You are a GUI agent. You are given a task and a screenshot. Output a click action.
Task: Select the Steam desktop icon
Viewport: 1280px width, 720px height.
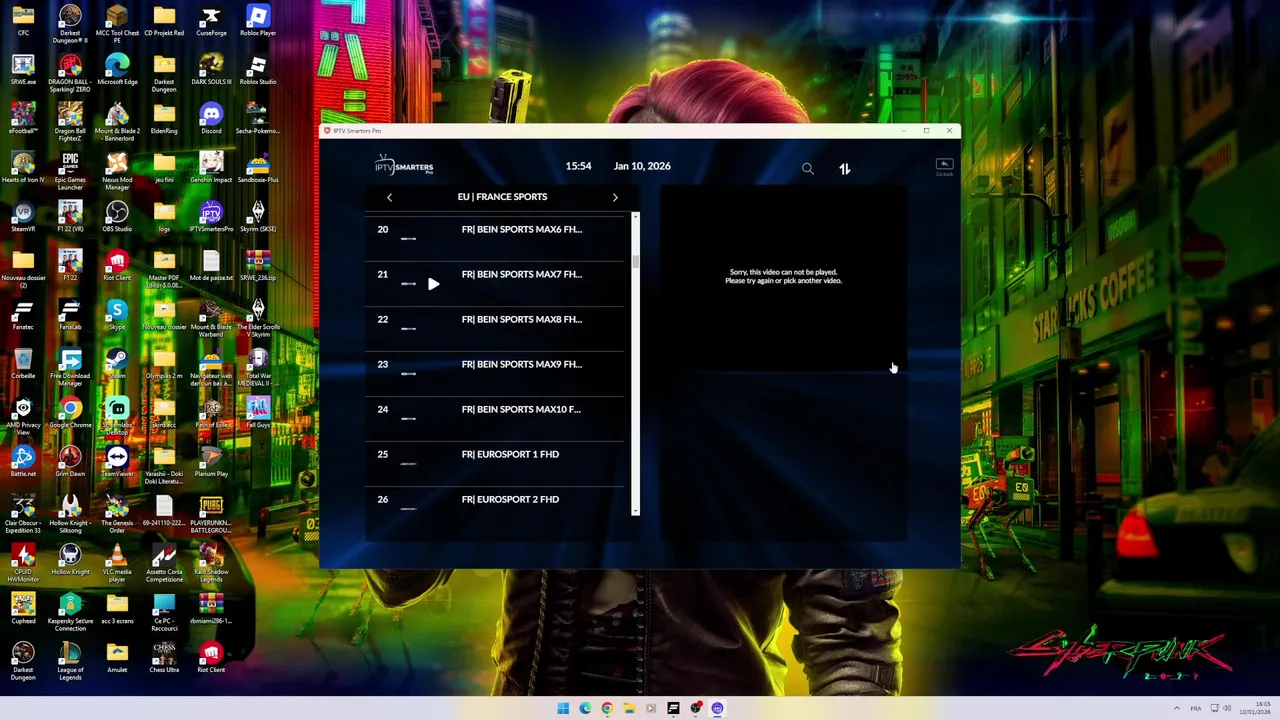(117, 364)
